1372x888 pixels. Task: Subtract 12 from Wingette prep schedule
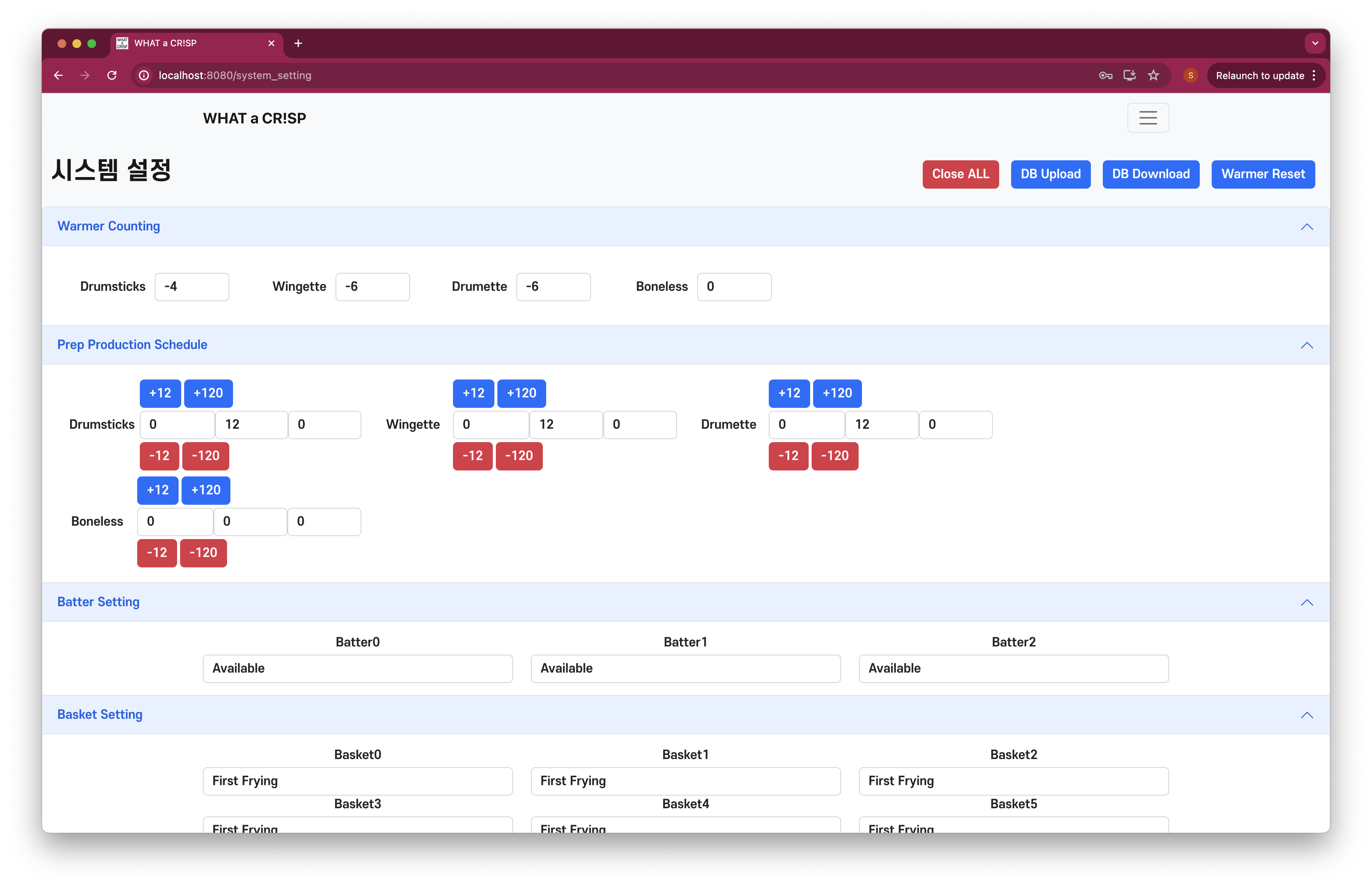click(x=473, y=456)
